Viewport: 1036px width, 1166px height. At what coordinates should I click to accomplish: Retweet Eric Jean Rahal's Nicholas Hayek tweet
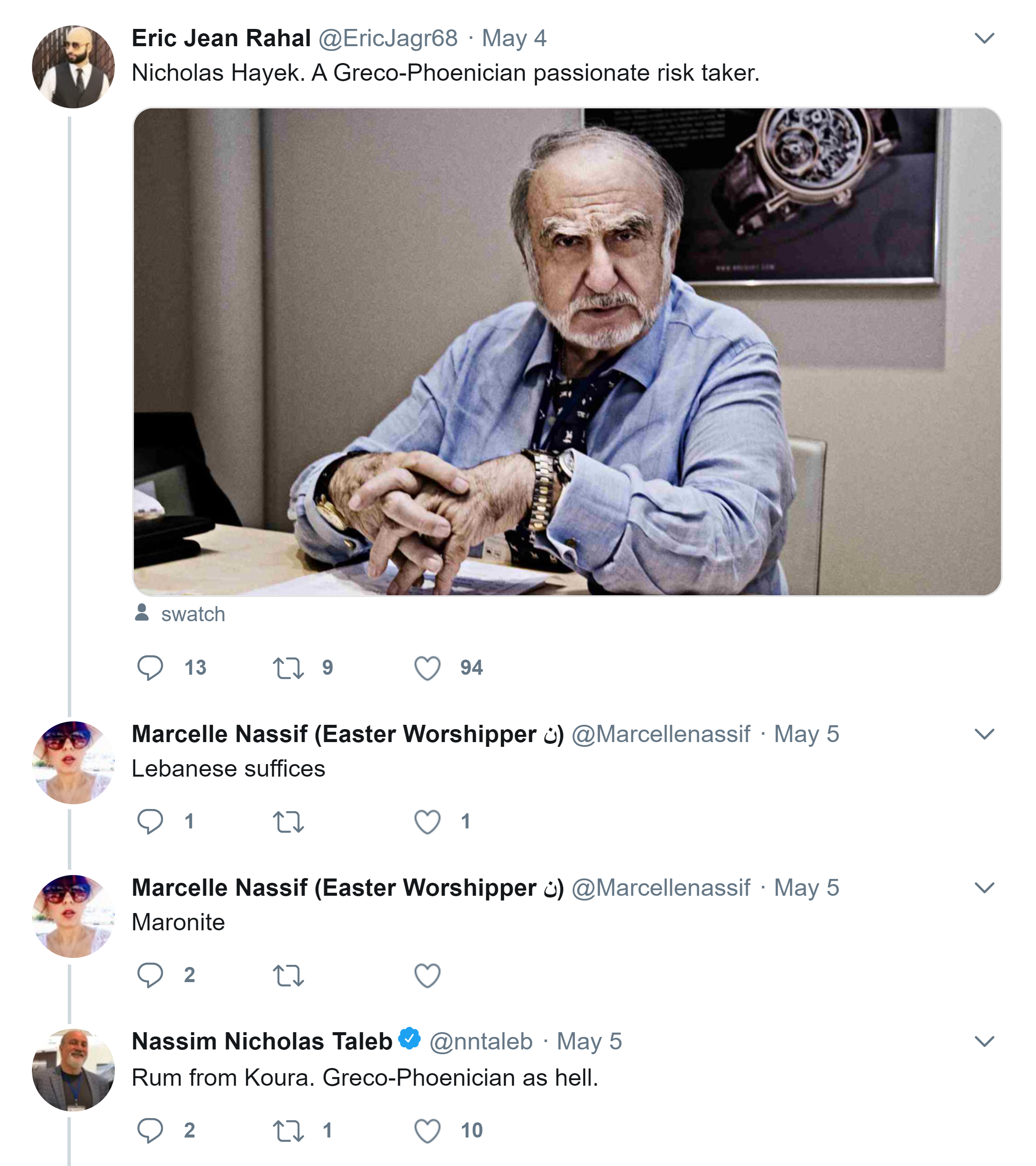point(288,668)
